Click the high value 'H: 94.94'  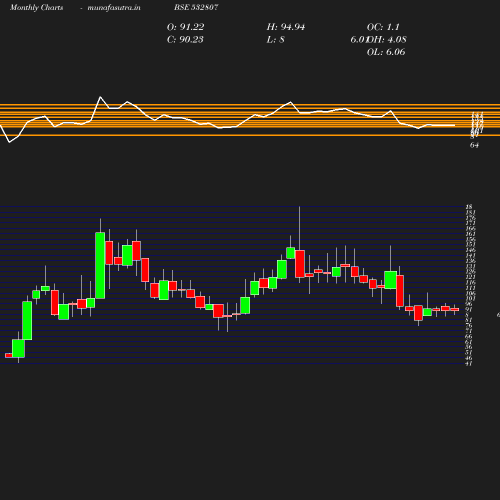[x=286, y=27]
